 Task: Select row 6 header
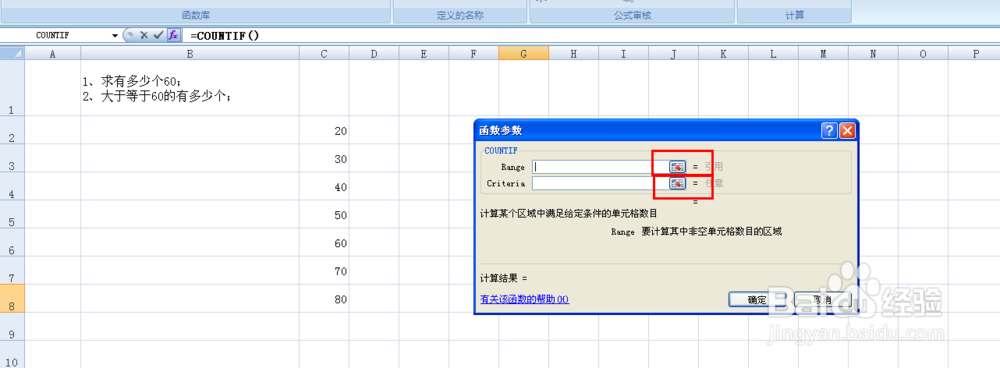(12, 242)
